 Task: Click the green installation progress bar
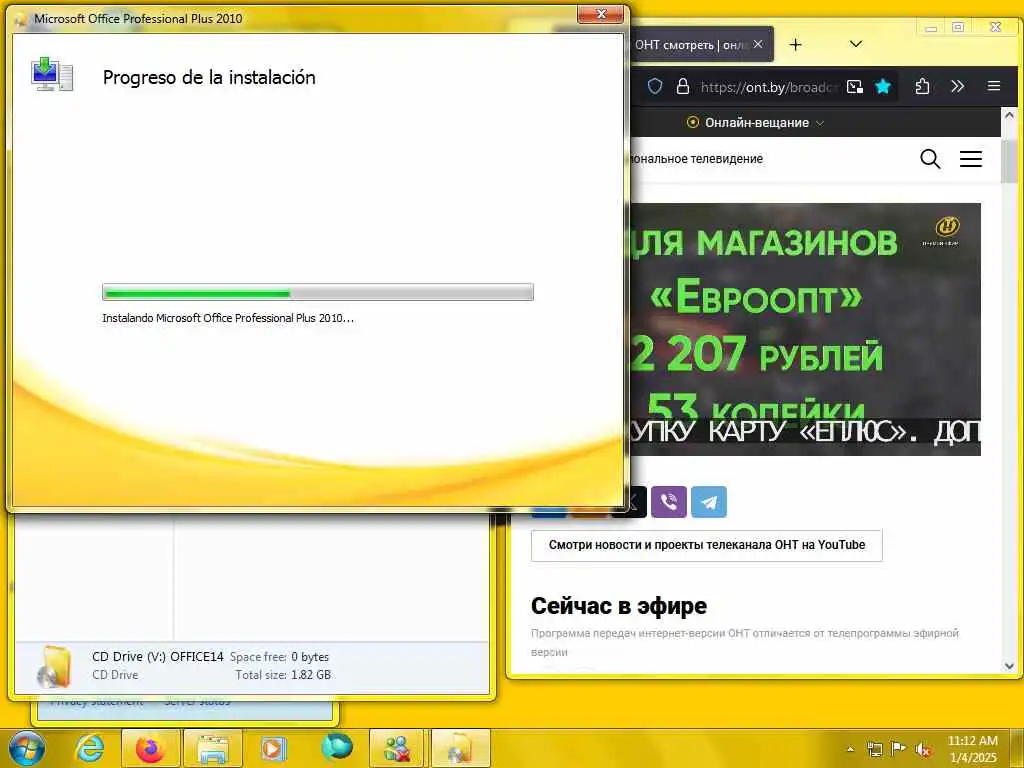click(317, 292)
